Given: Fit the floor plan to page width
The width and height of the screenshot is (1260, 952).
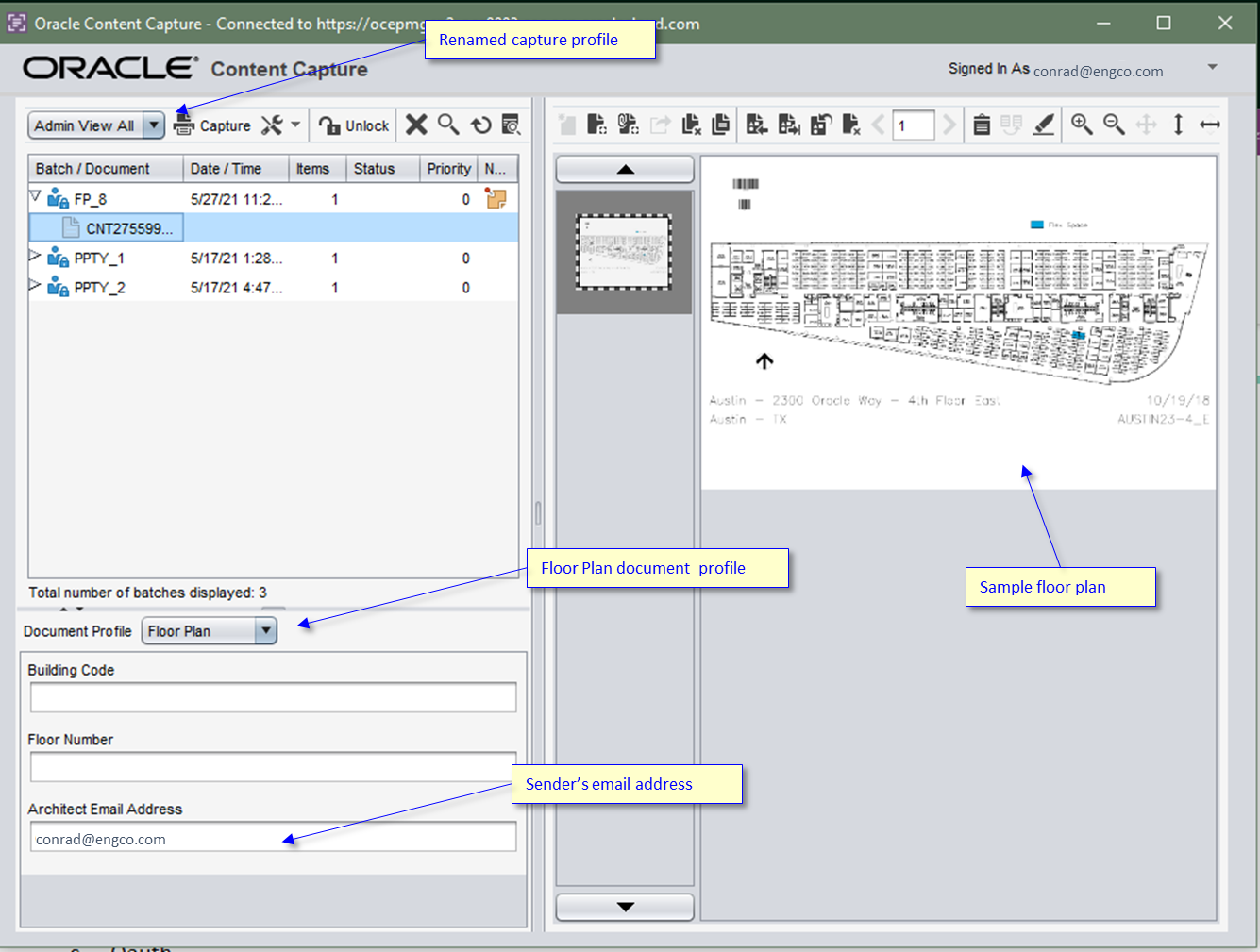Looking at the screenshot, I should coord(1211,124).
